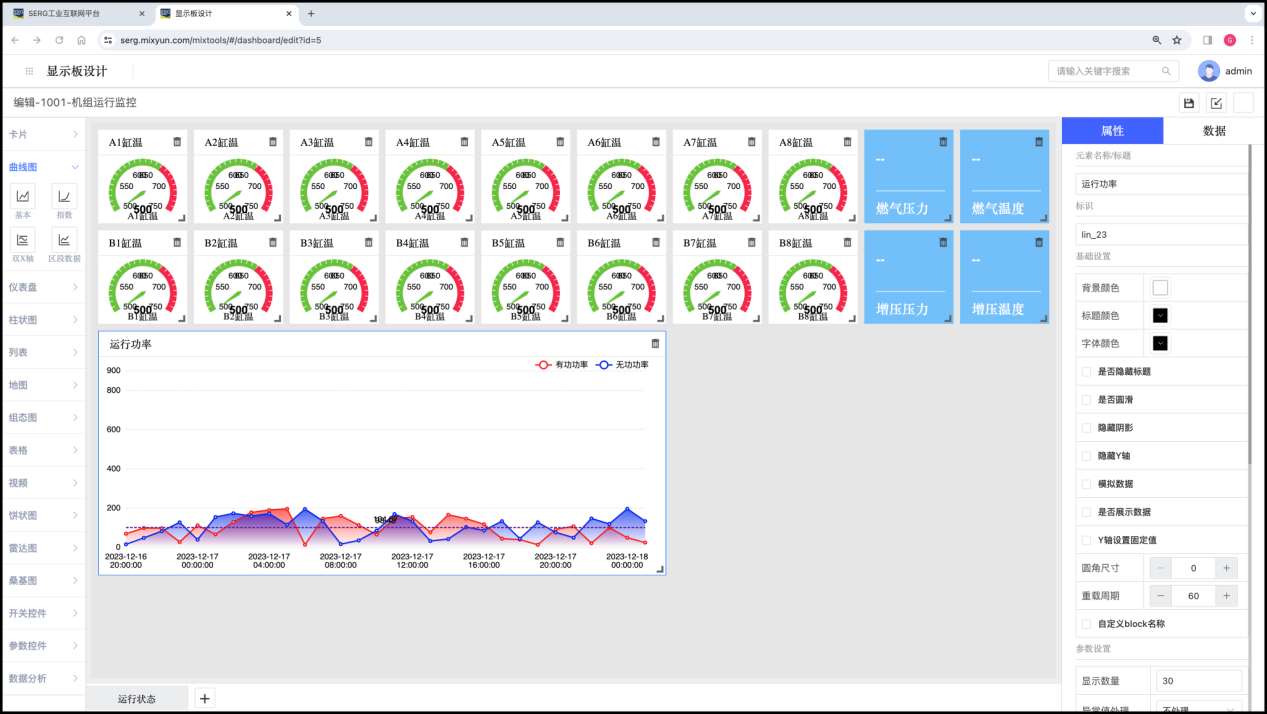This screenshot has width=1267, height=714.
Task: Toggle 有功率 series in chart legend
Action: (563, 365)
